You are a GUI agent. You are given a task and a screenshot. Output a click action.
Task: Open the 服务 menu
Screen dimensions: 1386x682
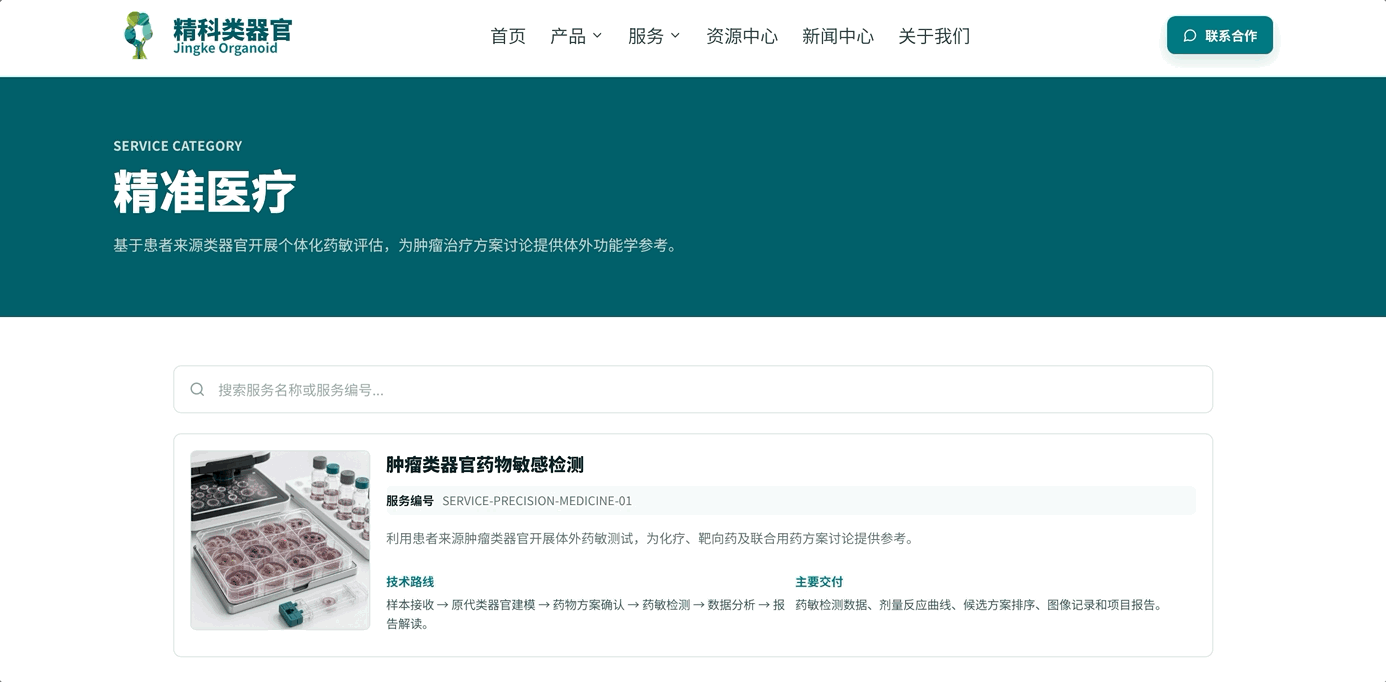(x=654, y=36)
